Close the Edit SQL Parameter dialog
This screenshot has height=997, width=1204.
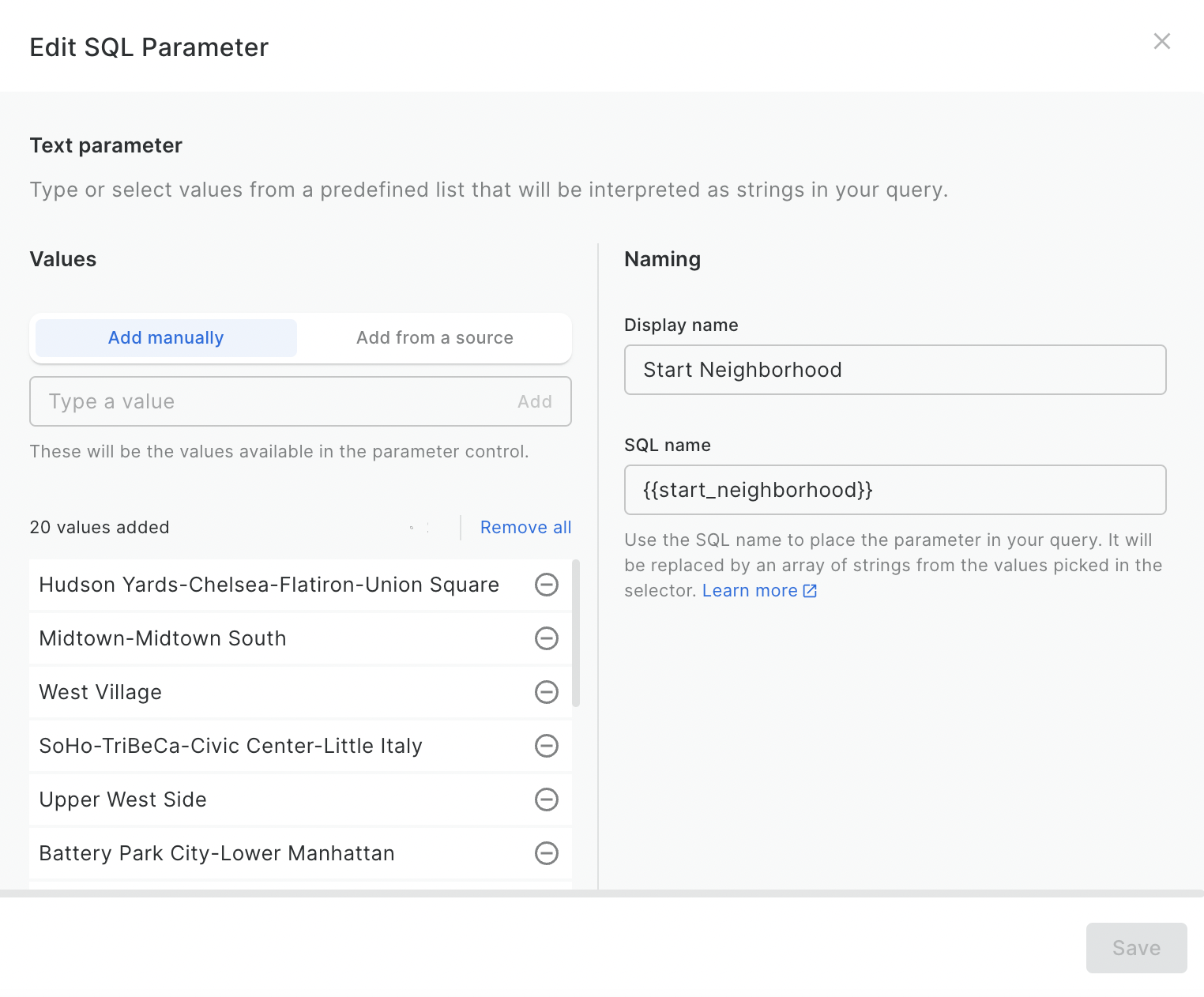pos(1161,41)
